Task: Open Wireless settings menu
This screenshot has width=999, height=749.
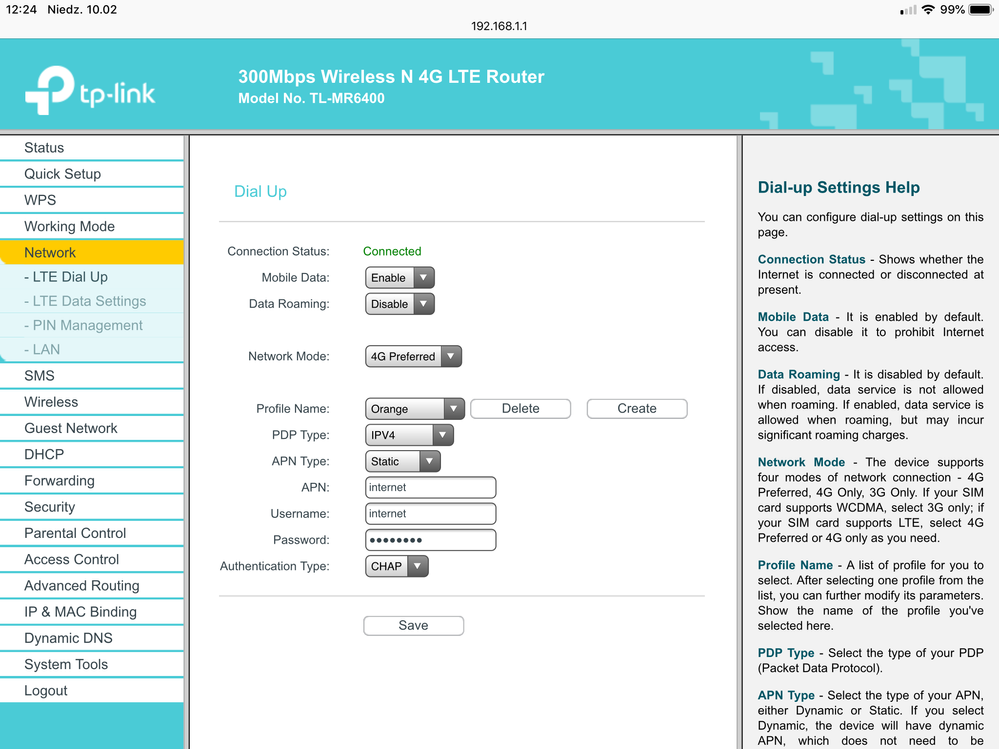Action: coord(92,402)
